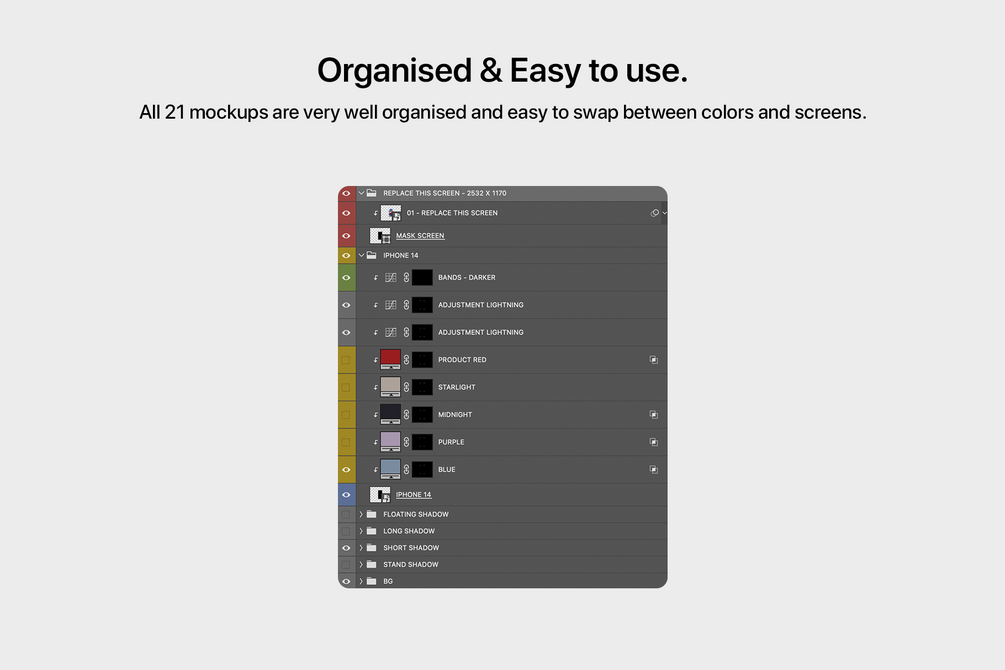
Task: Show the Starlight color layer
Action: point(346,387)
